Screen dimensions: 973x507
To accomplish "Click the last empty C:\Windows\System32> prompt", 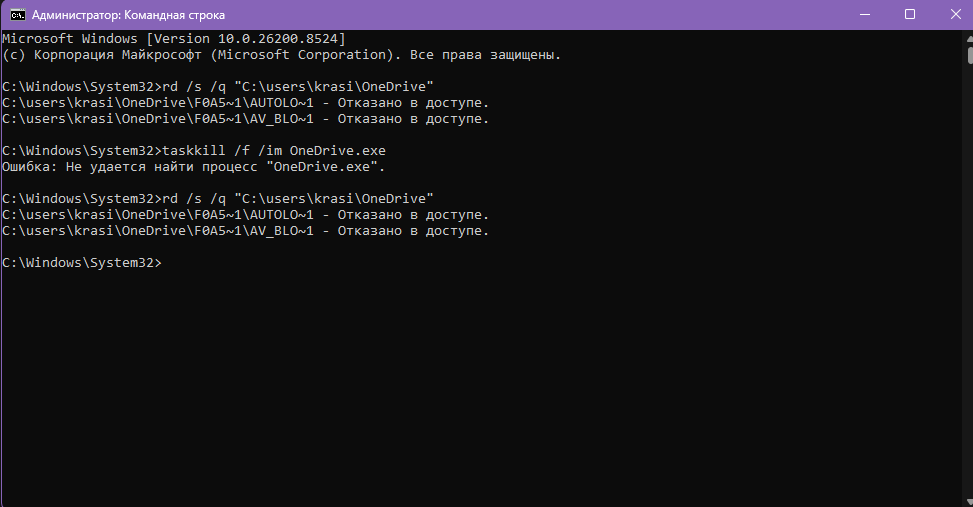I will point(82,263).
